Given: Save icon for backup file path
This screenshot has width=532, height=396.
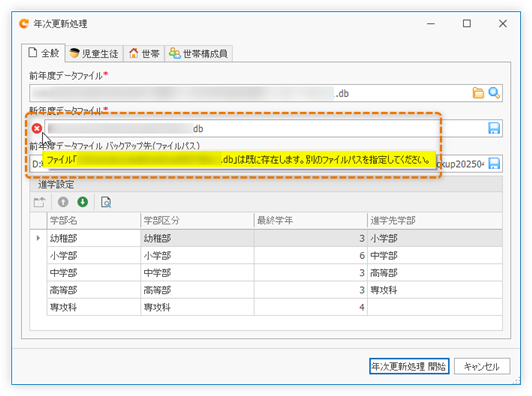Looking at the screenshot, I should [494, 164].
